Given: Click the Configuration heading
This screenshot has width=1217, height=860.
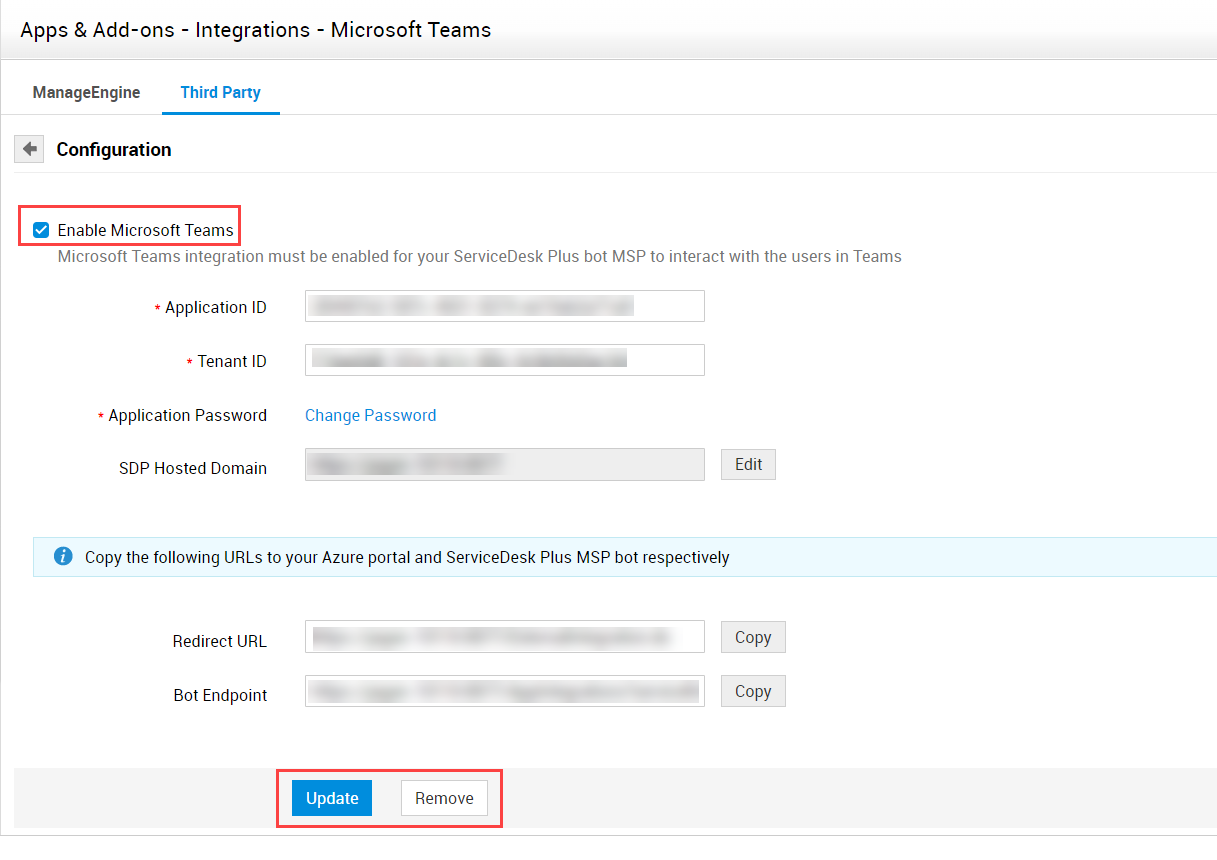Looking at the screenshot, I should 114,149.
